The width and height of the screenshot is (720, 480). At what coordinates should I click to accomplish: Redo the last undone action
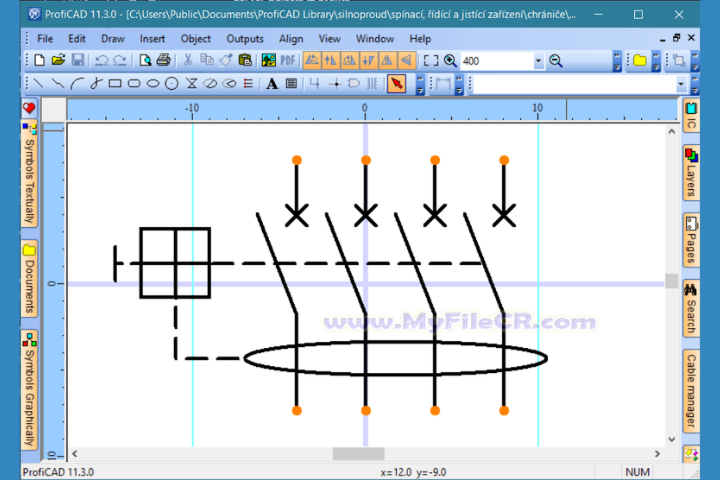click(120, 60)
